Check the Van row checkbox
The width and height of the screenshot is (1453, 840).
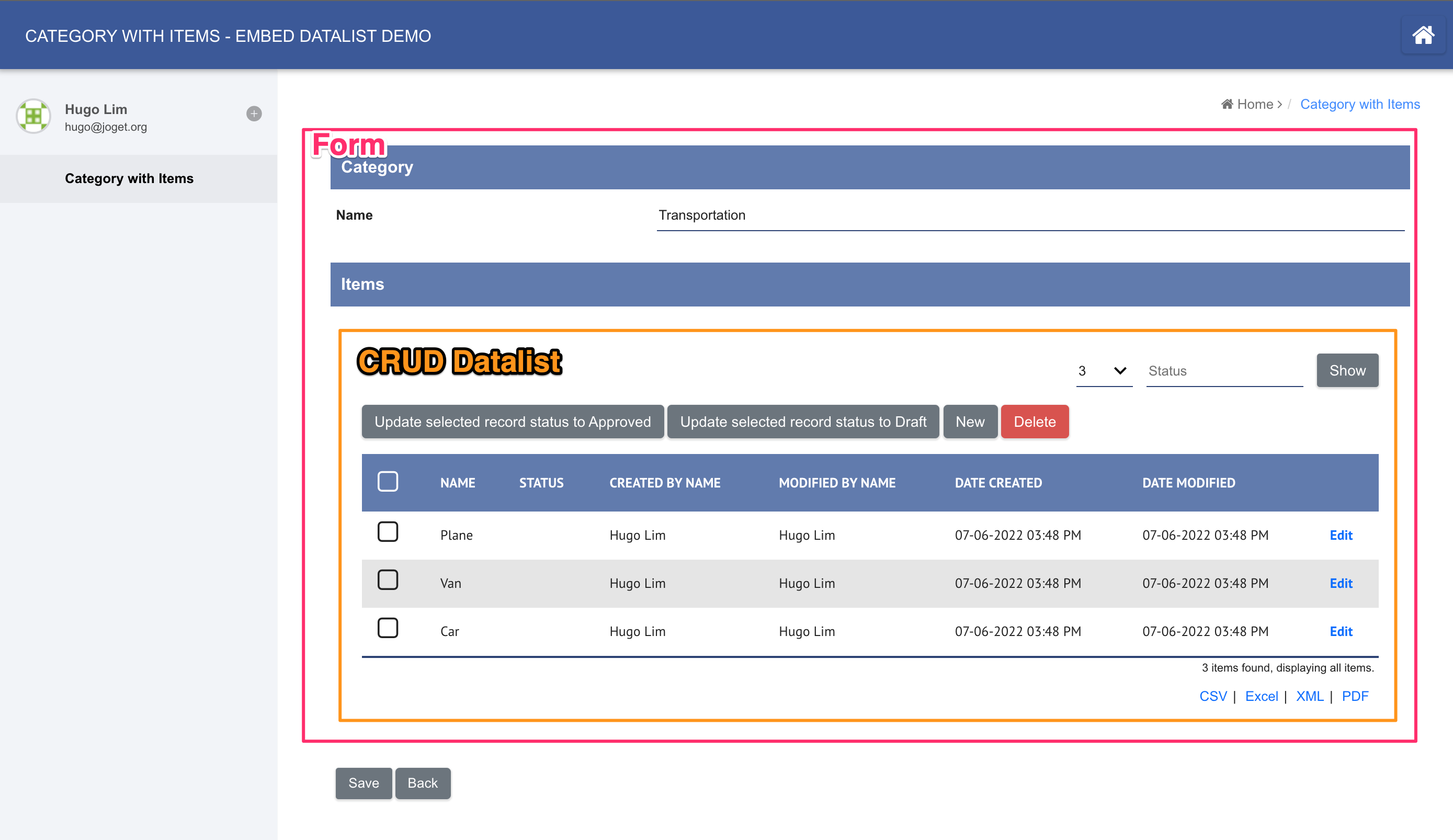(x=388, y=580)
